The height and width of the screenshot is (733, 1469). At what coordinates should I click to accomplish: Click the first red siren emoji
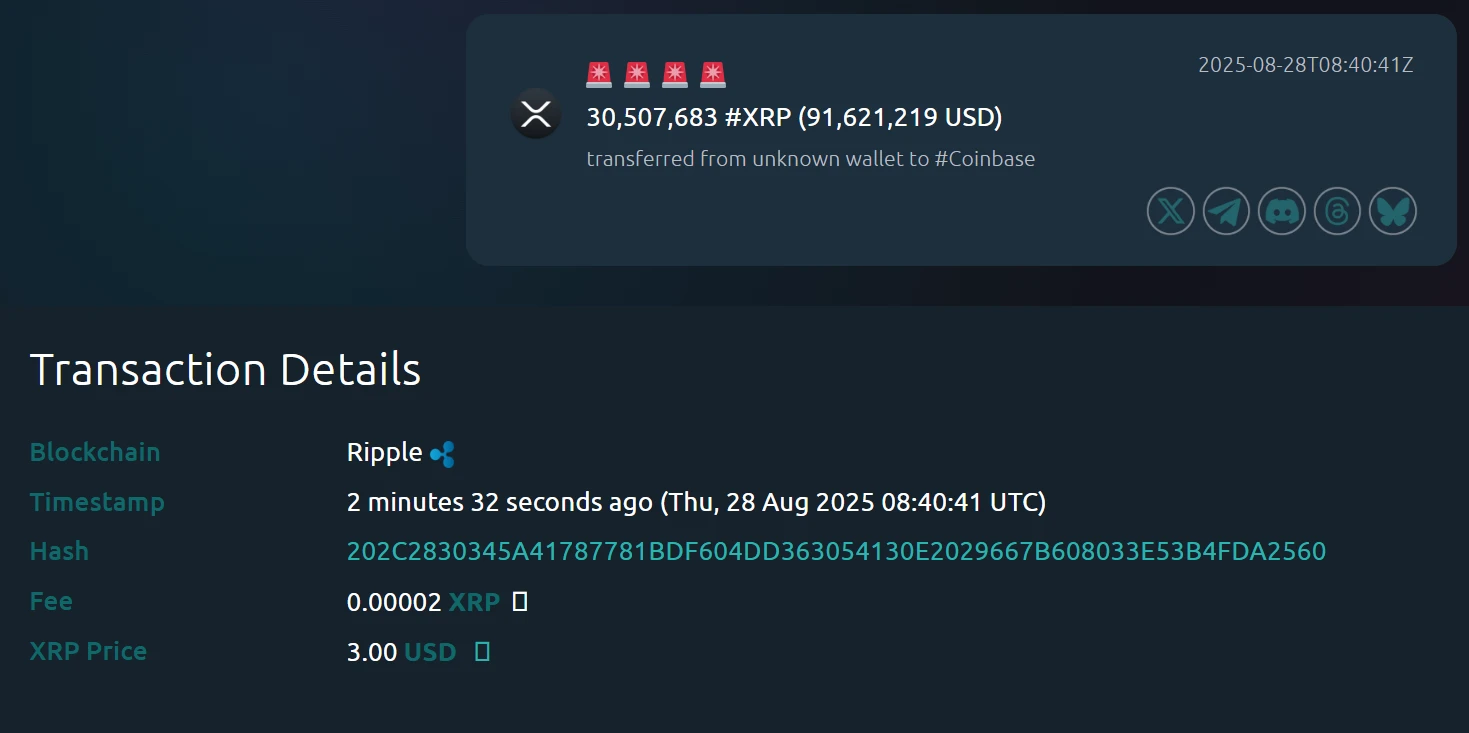pyautogui.click(x=598, y=73)
